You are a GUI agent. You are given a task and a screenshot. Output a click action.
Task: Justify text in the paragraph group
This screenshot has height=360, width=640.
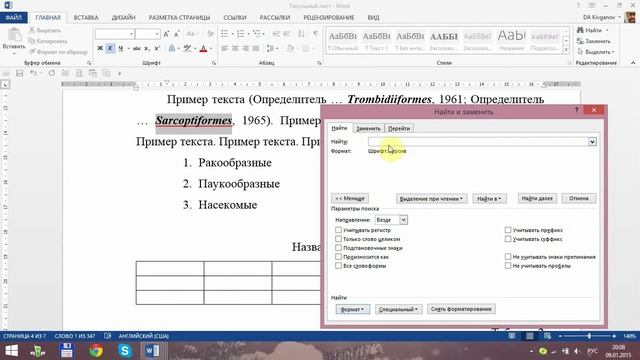point(256,48)
